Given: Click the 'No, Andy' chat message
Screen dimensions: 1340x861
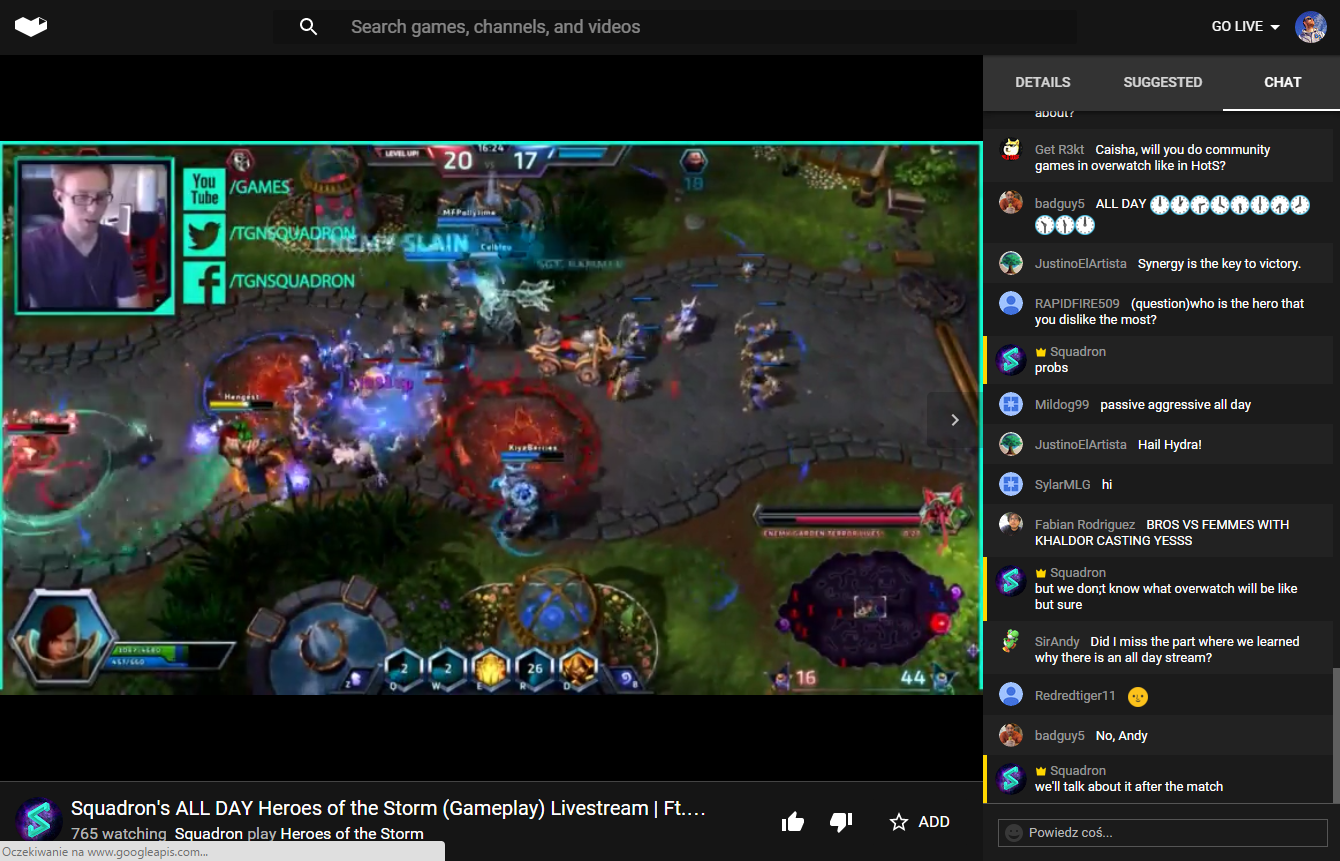Looking at the screenshot, I should coord(1121,736).
